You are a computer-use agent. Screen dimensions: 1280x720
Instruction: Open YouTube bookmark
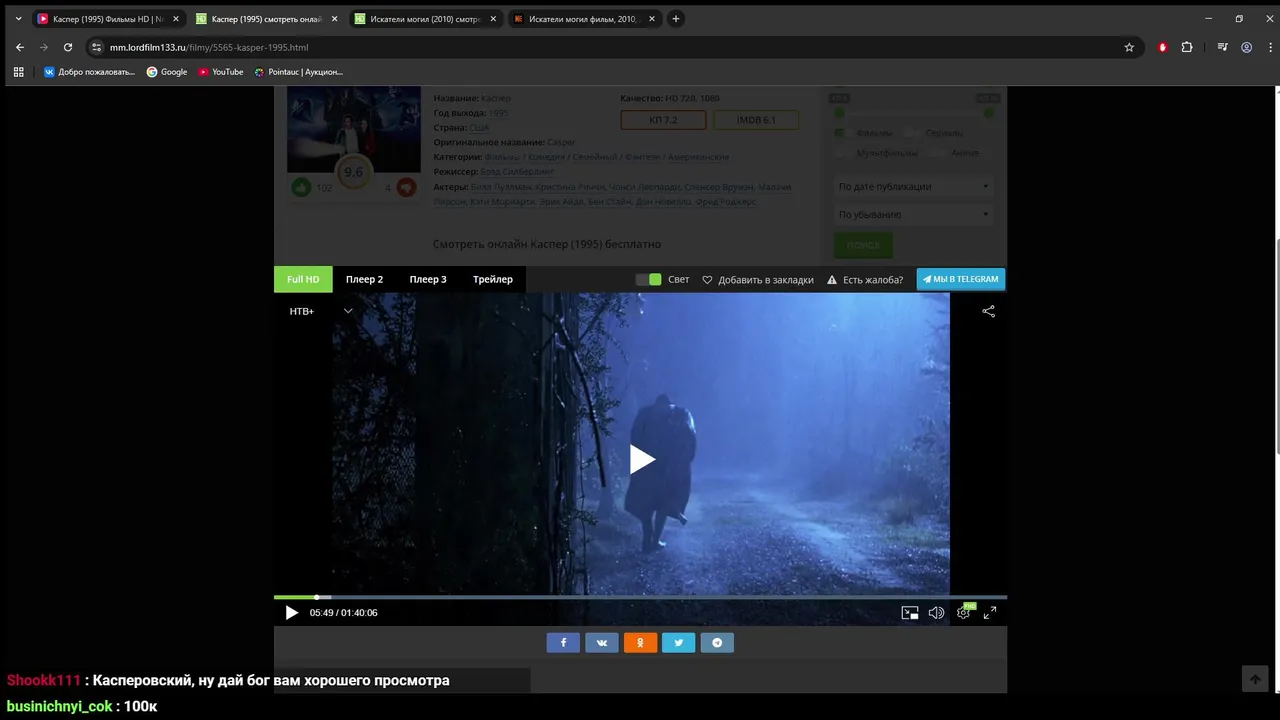tap(221, 72)
